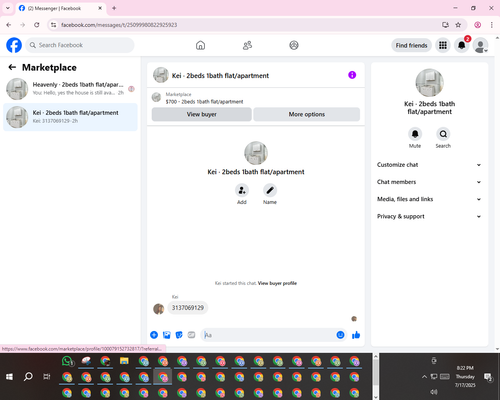500x400 pixels.
Task: Send a thumbs-up like
Action: [356, 335]
